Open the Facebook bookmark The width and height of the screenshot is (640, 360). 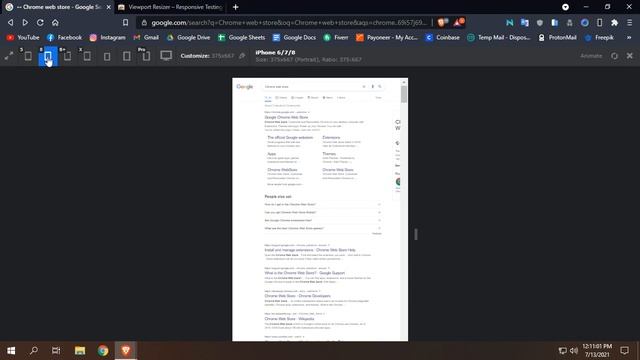point(64,38)
